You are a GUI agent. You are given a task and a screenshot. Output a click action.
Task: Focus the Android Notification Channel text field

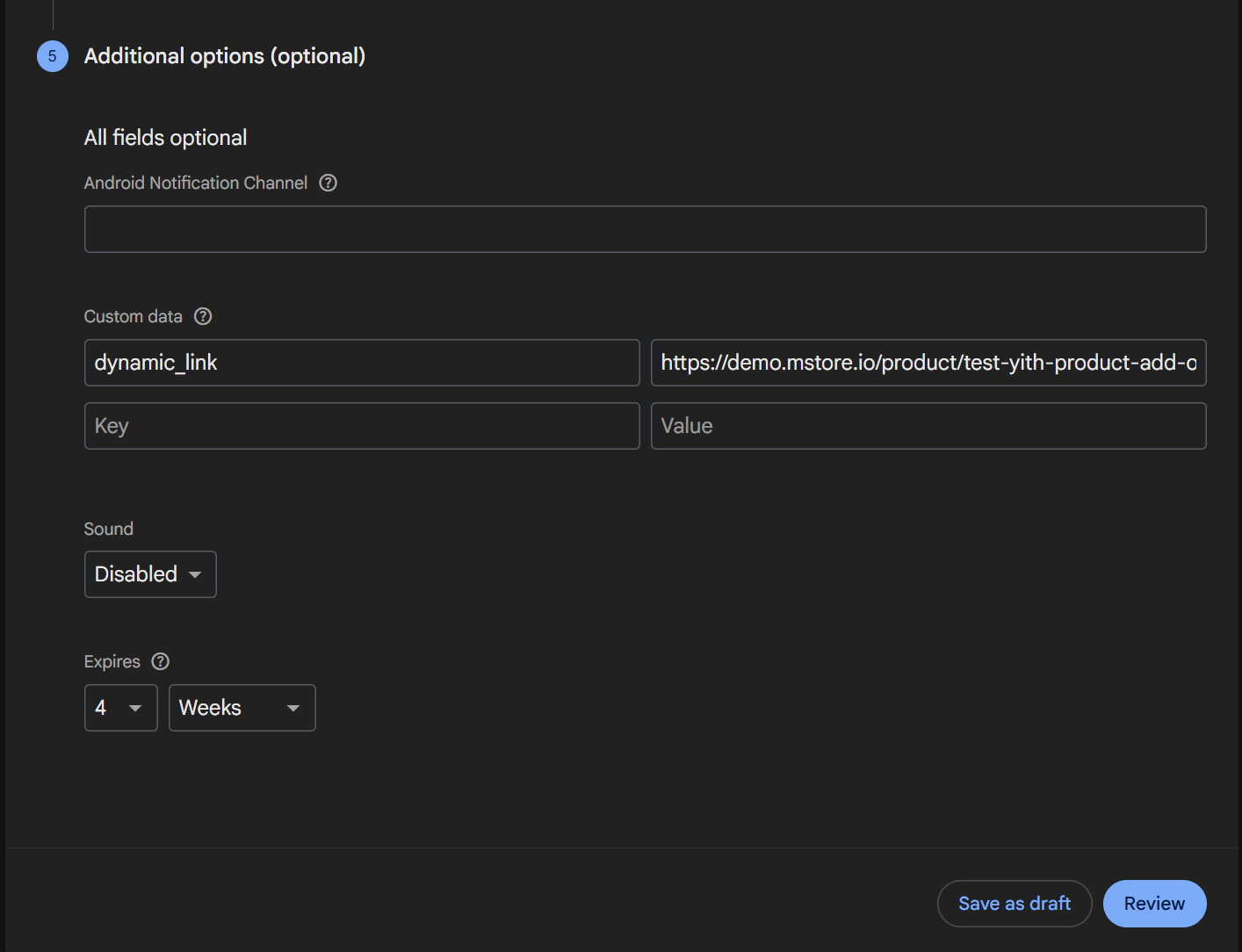645,229
